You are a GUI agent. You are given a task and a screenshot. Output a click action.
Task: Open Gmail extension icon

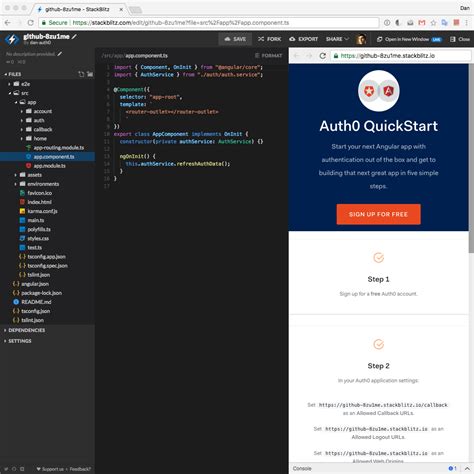point(422,23)
